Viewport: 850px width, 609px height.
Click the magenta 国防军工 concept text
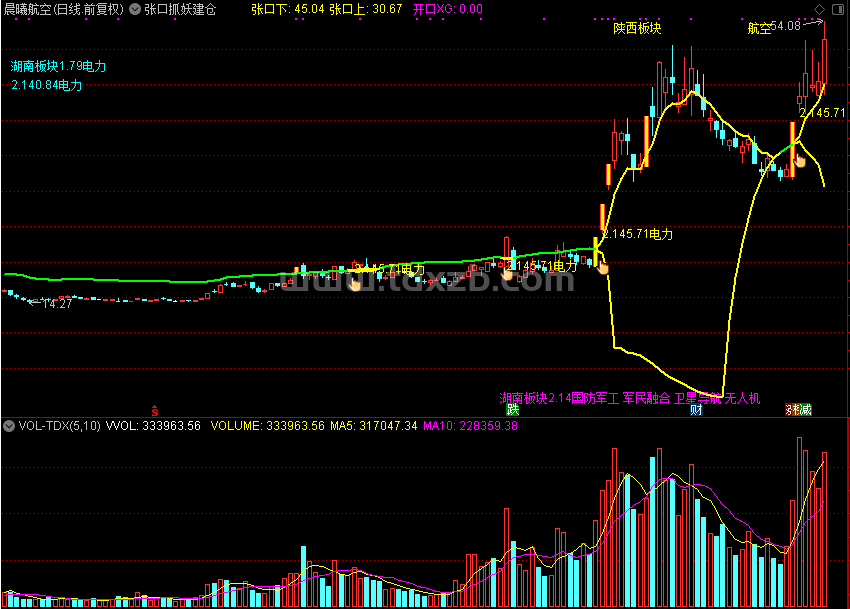595,398
